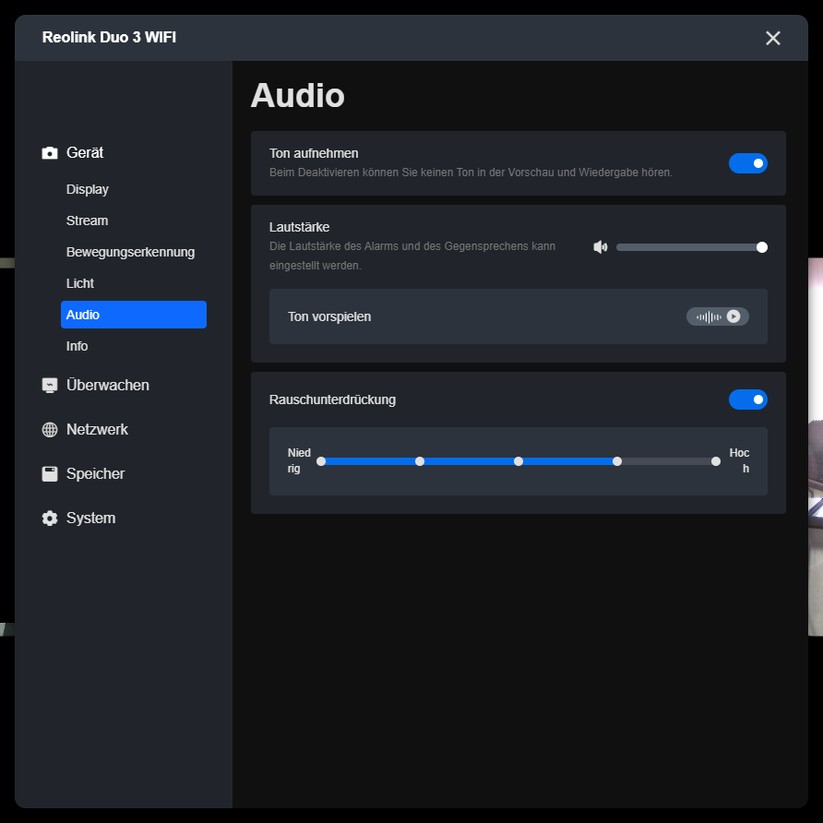Click the speaker icon in the Lautstärke row
Screen dimensions: 823x823
coord(600,246)
